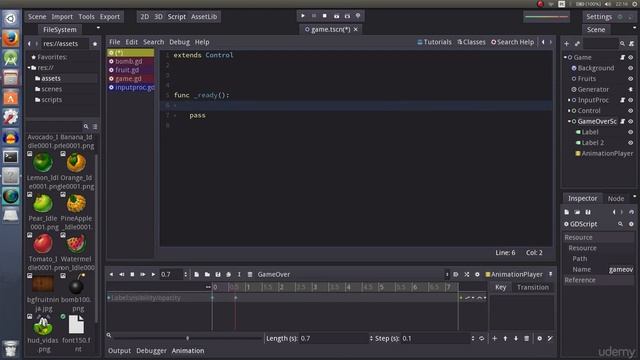Click the 3 second mark on timeline ruler

click(x=315, y=287)
